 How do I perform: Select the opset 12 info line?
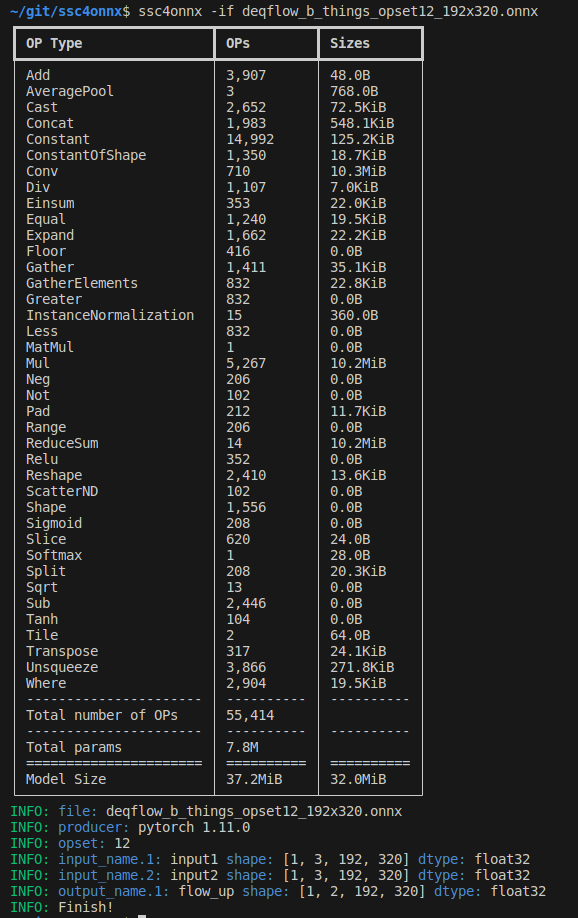(70, 844)
